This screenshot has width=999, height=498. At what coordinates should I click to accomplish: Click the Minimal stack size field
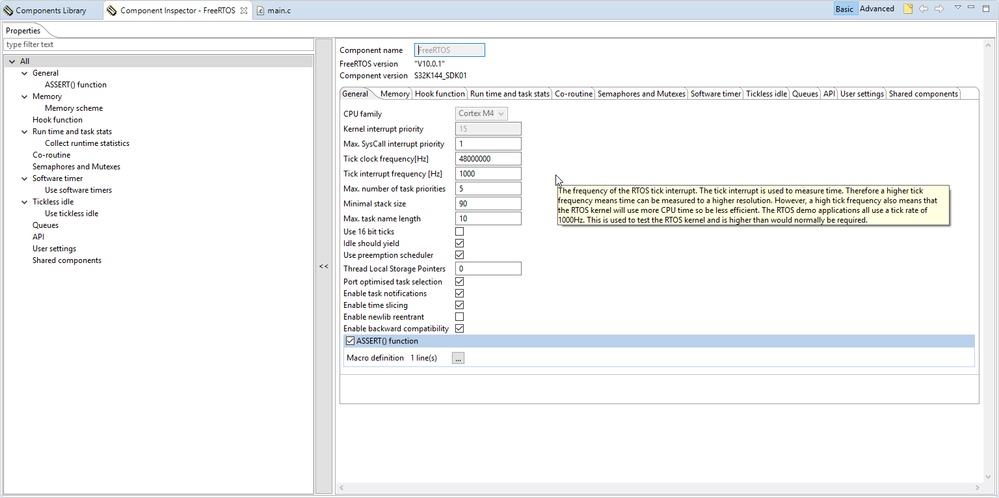[488, 203]
